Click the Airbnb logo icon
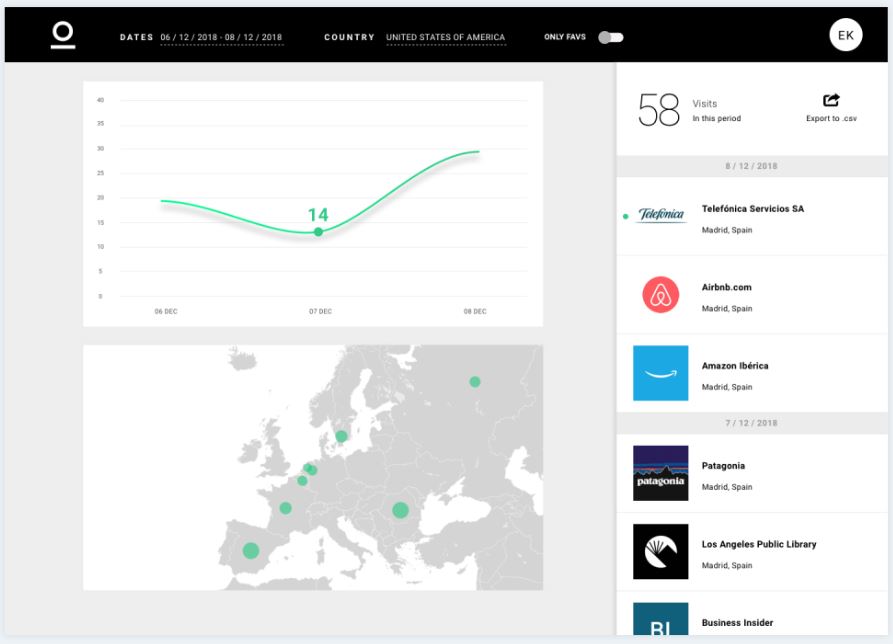893x644 pixels. (661, 295)
